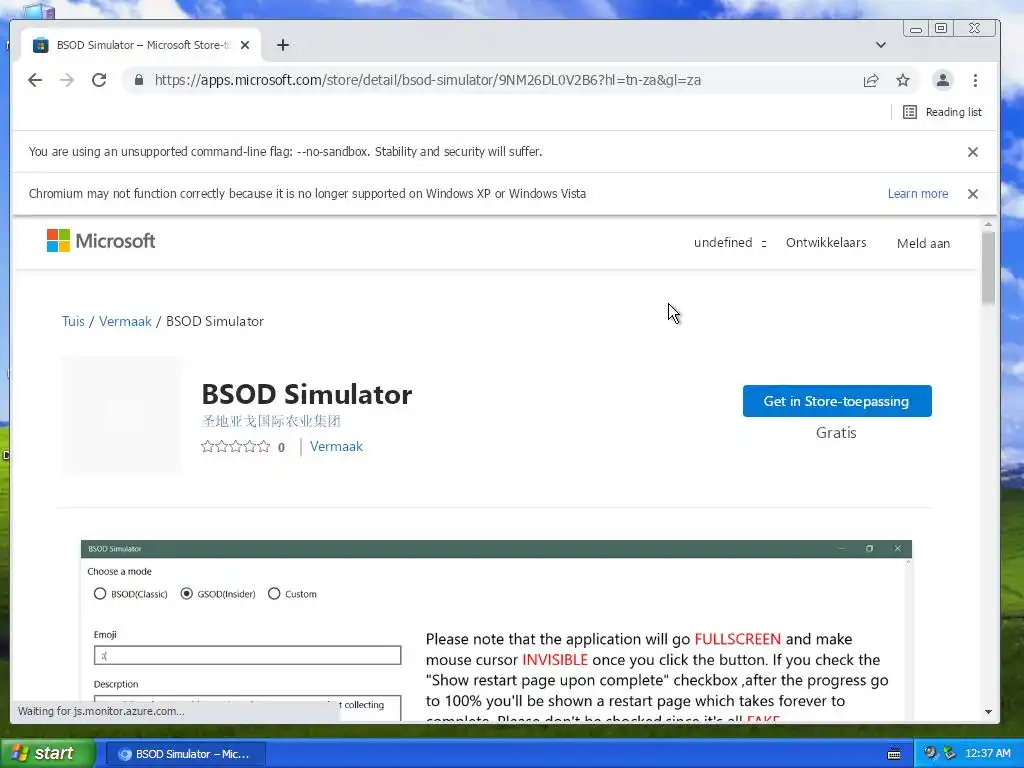Screen dimensions: 1024x768
Task: Select the Custom radio option
Action: (x=274, y=594)
